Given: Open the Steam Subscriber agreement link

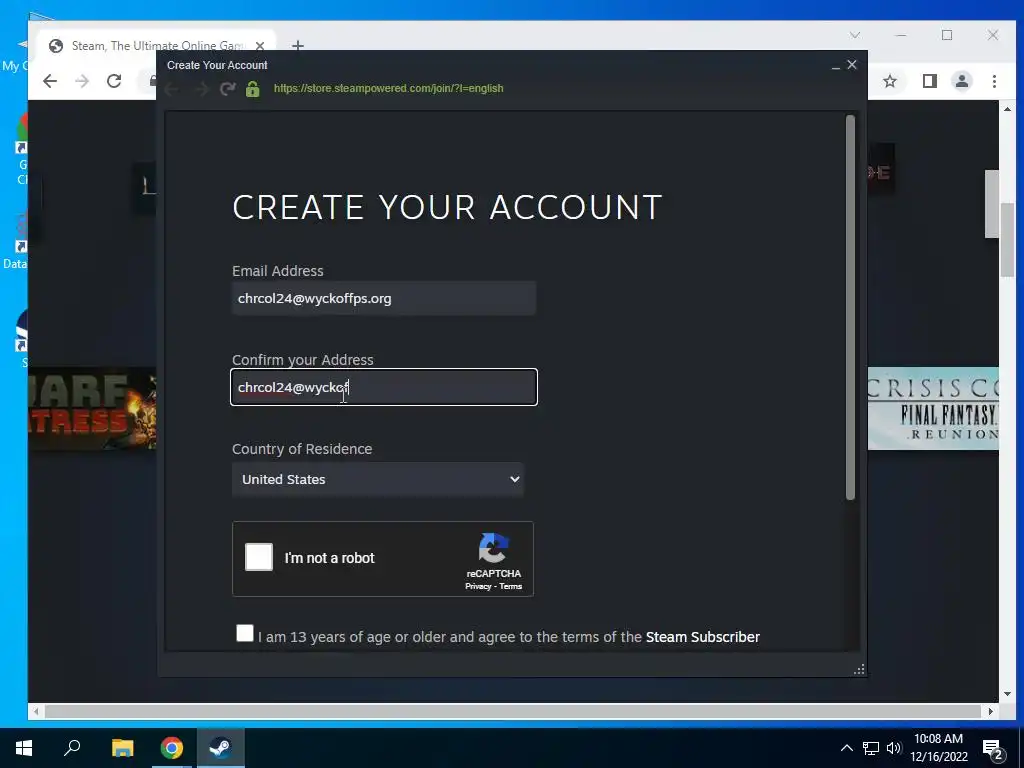Looking at the screenshot, I should point(703,637).
